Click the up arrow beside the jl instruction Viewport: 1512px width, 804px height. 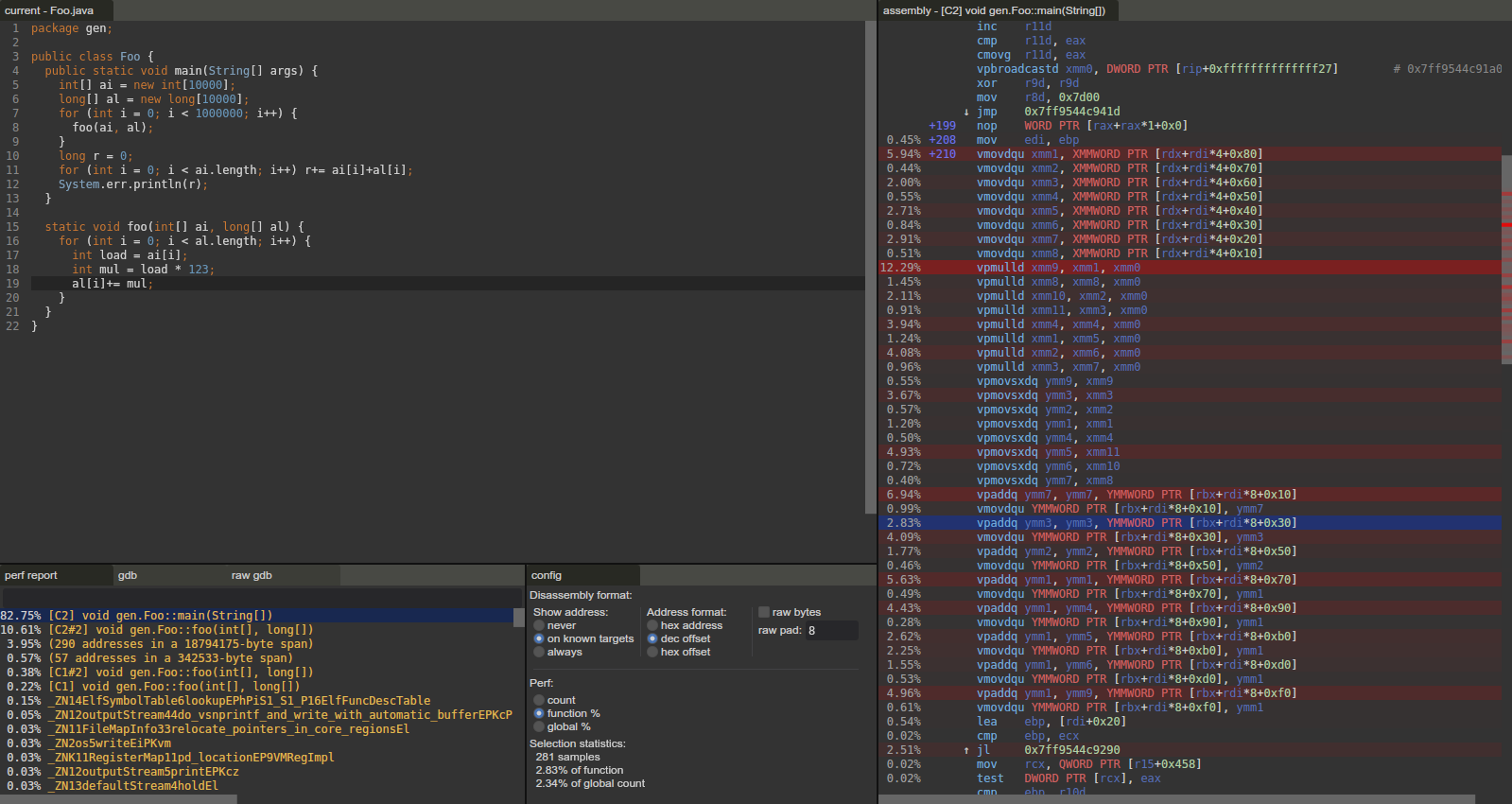coord(965,750)
